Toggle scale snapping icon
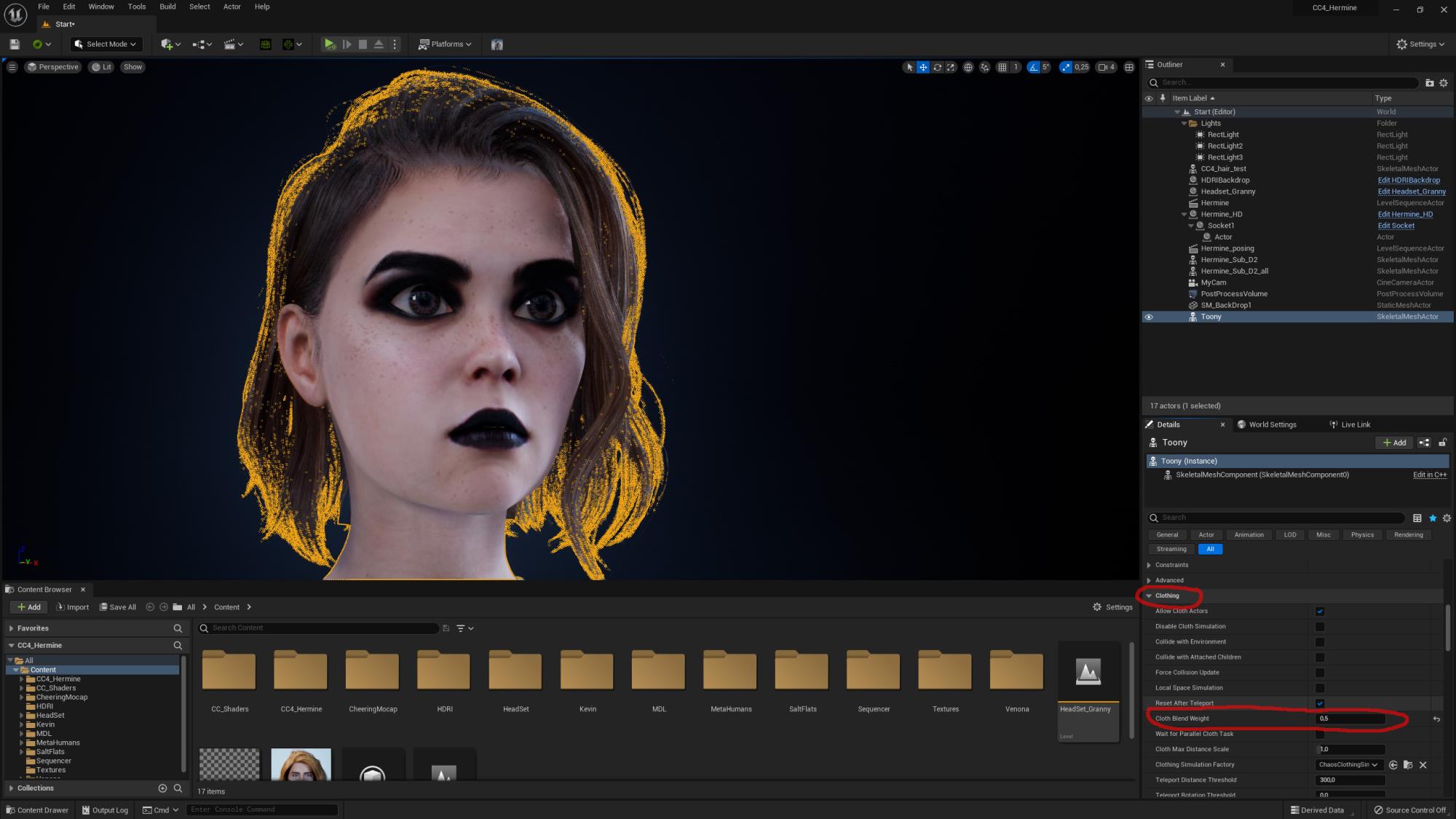The image size is (1456, 819). click(1066, 67)
